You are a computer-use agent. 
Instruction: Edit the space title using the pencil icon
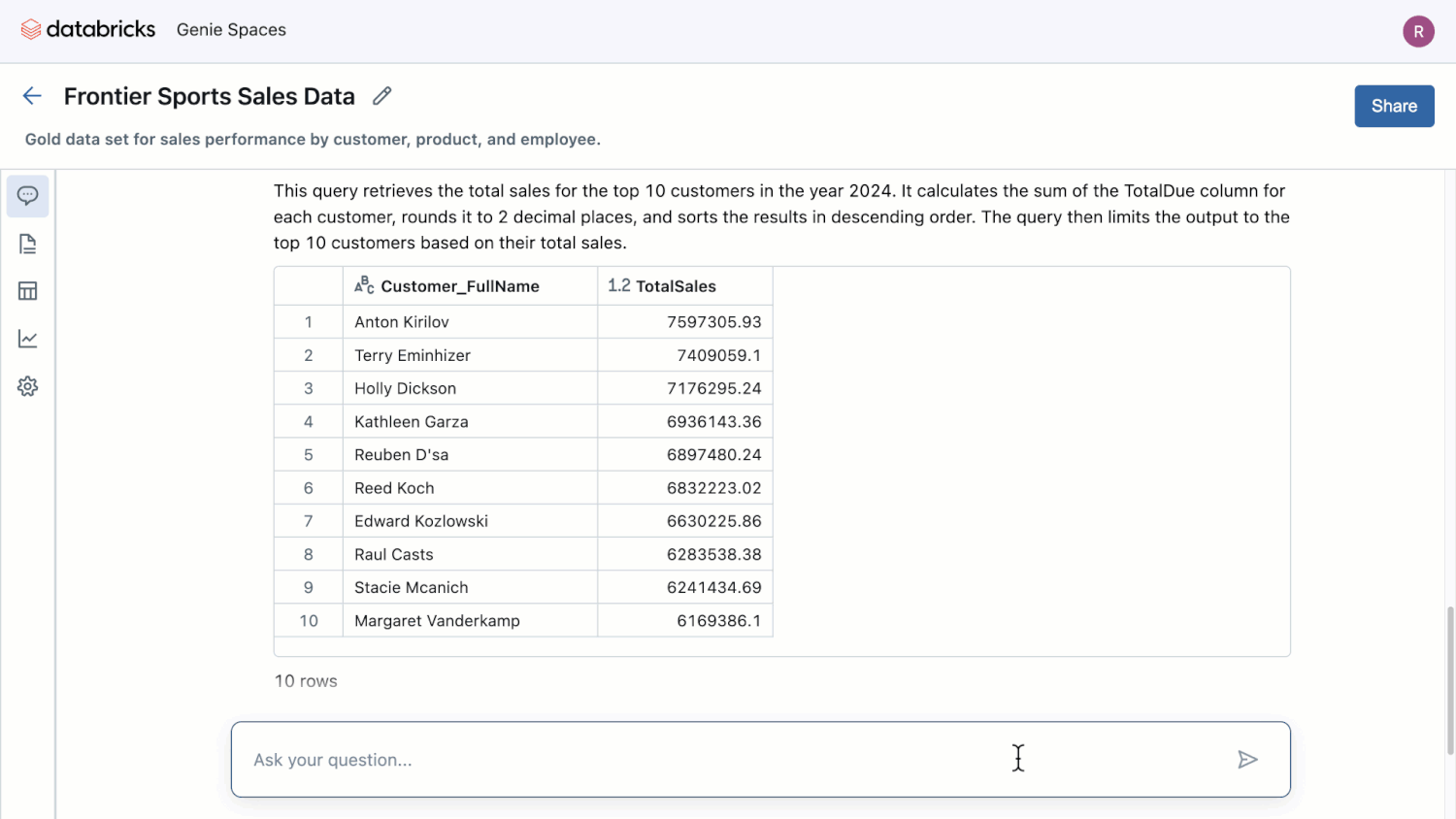pyautogui.click(x=381, y=95)
